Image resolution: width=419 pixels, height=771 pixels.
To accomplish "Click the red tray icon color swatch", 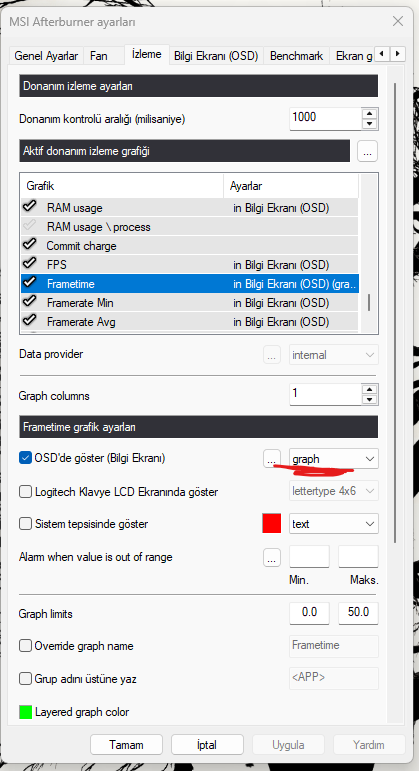I will tap(271, 523).
